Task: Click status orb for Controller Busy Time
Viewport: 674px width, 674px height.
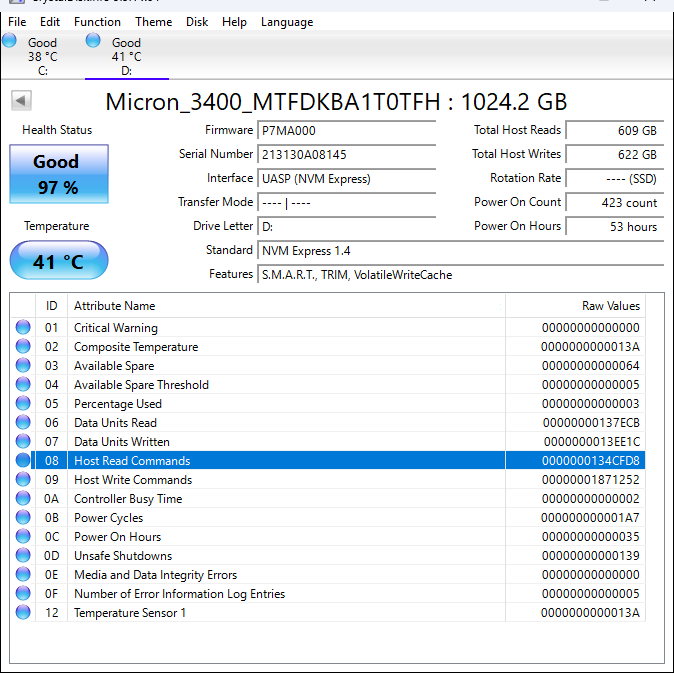Action: [x=23, y=498]
